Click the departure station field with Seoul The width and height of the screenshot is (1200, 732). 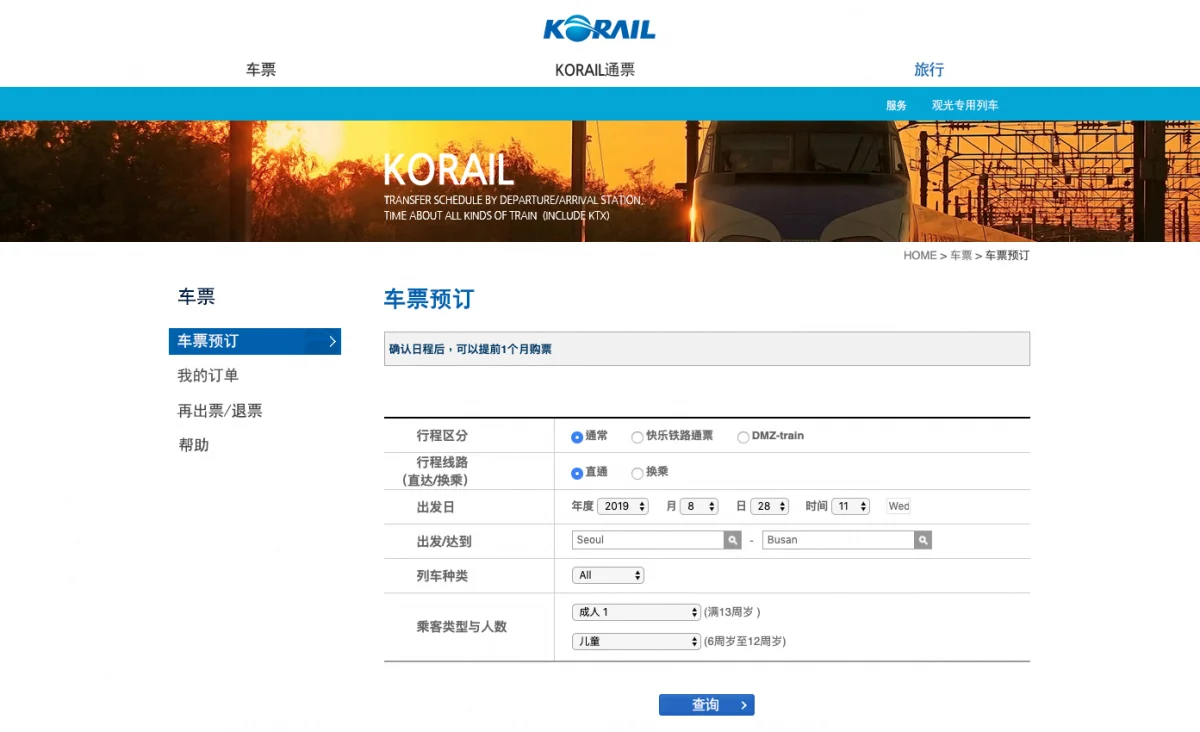(648, 540)
